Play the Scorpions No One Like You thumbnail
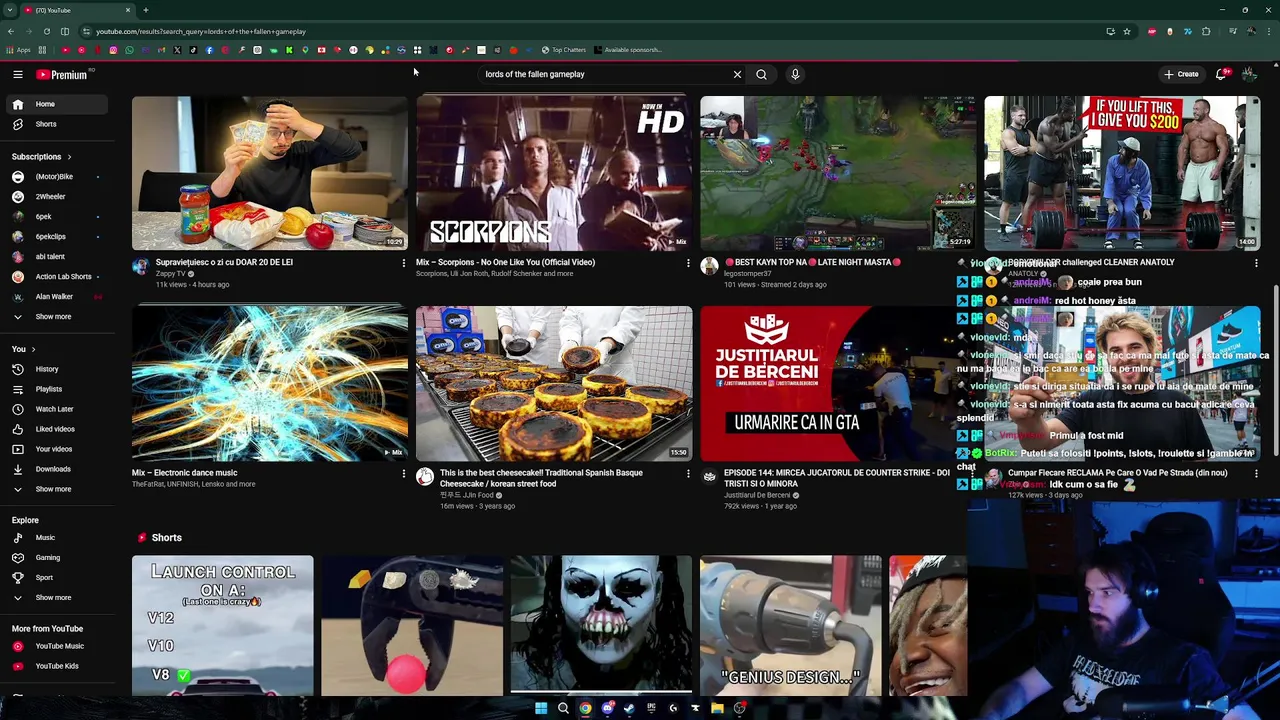 tap(554, 173)
